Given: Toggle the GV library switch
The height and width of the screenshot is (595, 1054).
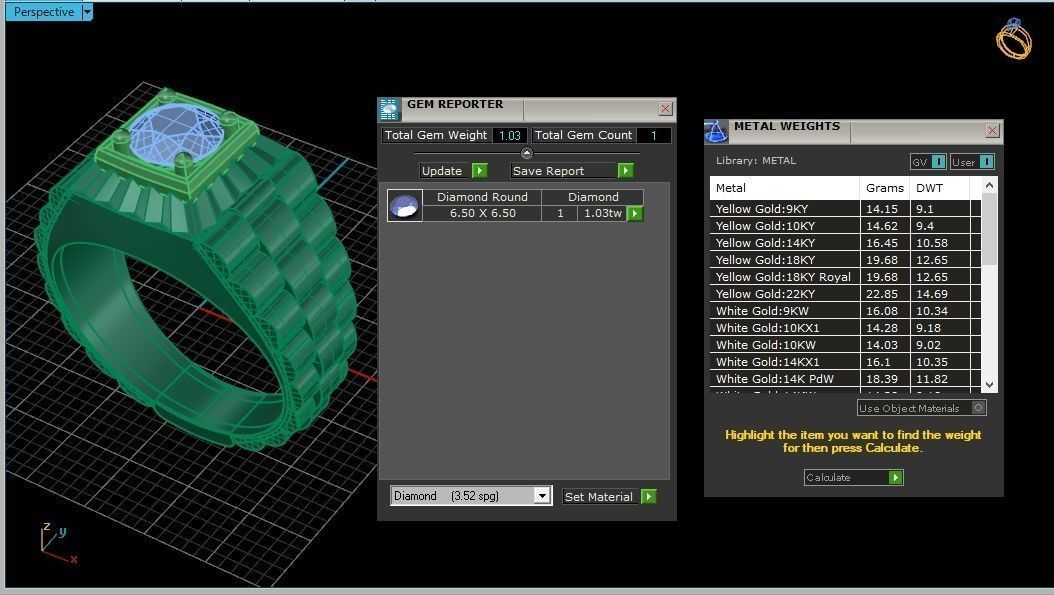Looking at the screenshot, I should coord(939,162).
